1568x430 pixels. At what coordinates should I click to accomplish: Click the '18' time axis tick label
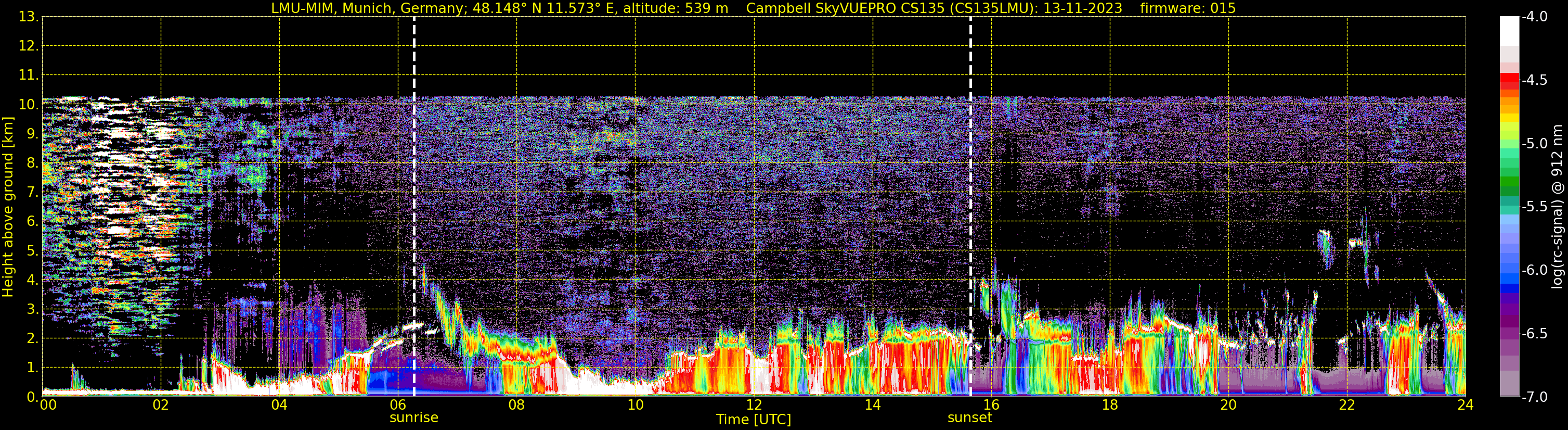click(1110, 405)
